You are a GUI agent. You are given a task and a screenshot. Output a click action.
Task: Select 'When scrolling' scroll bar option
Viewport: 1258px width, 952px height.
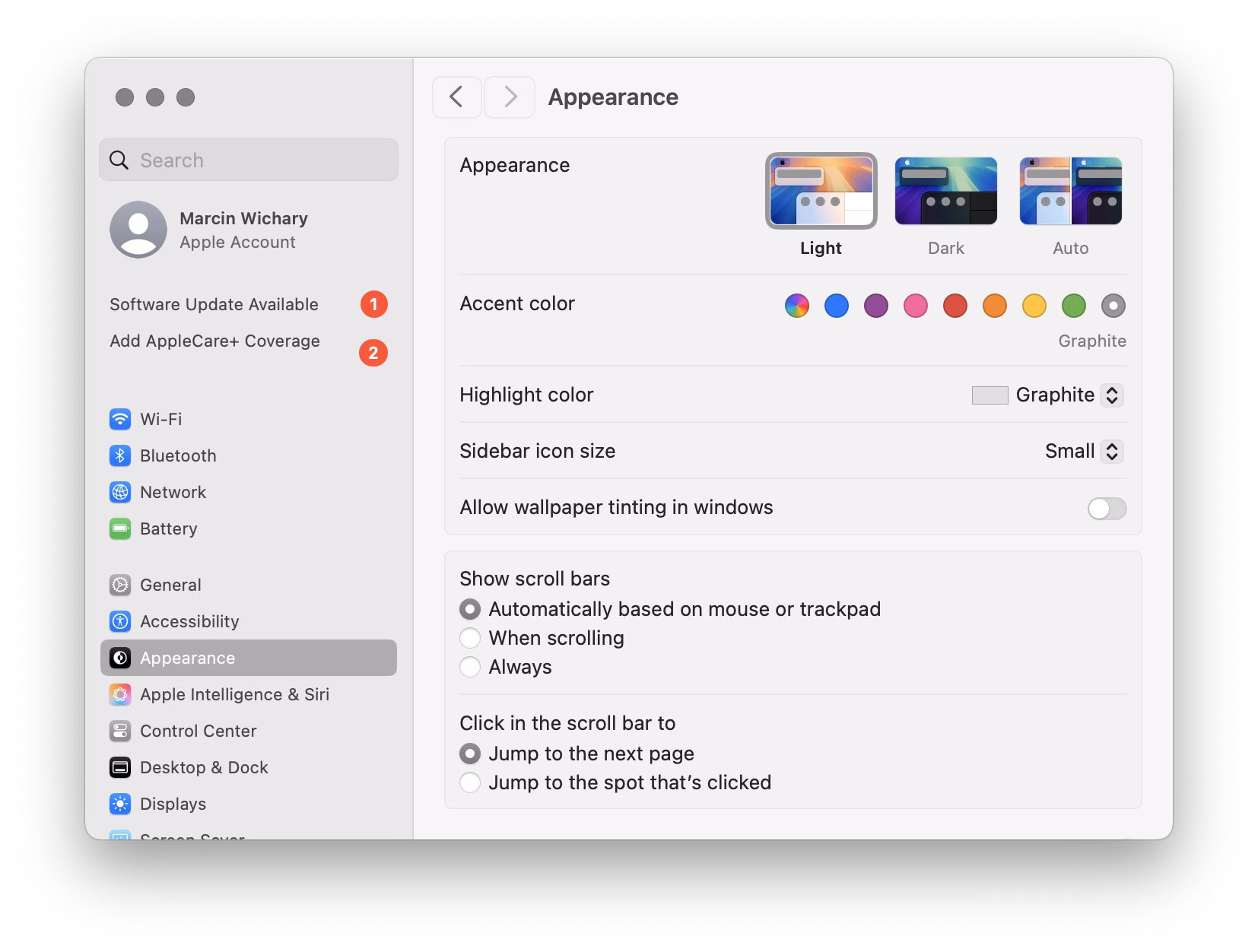[x=470, y=638]
